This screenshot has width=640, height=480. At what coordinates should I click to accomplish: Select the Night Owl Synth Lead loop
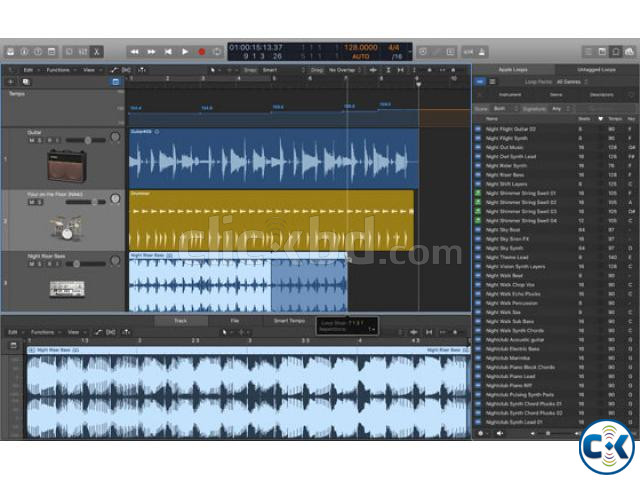(556, 157)
